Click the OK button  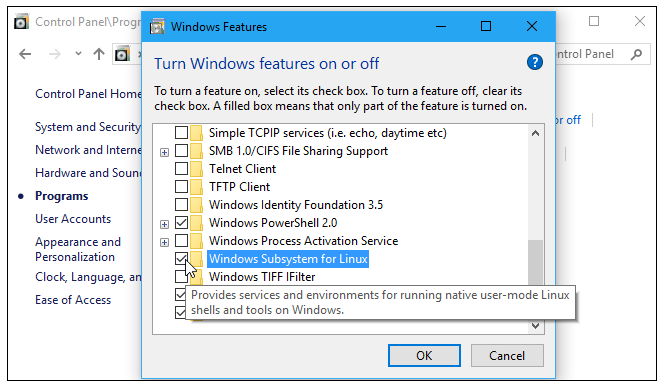click(424, 355)
